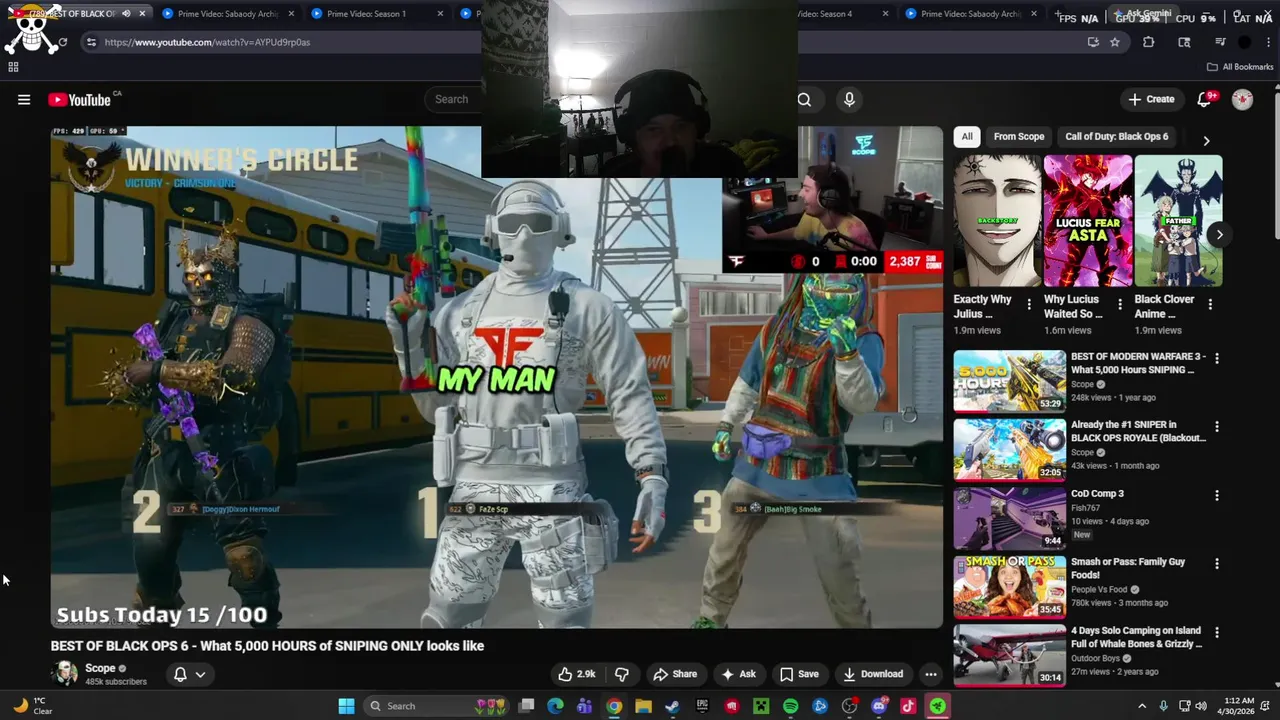
Task: Open subscription notification bell dropdown for Scope
Action: pyautogui.click(x=190, y=674)
